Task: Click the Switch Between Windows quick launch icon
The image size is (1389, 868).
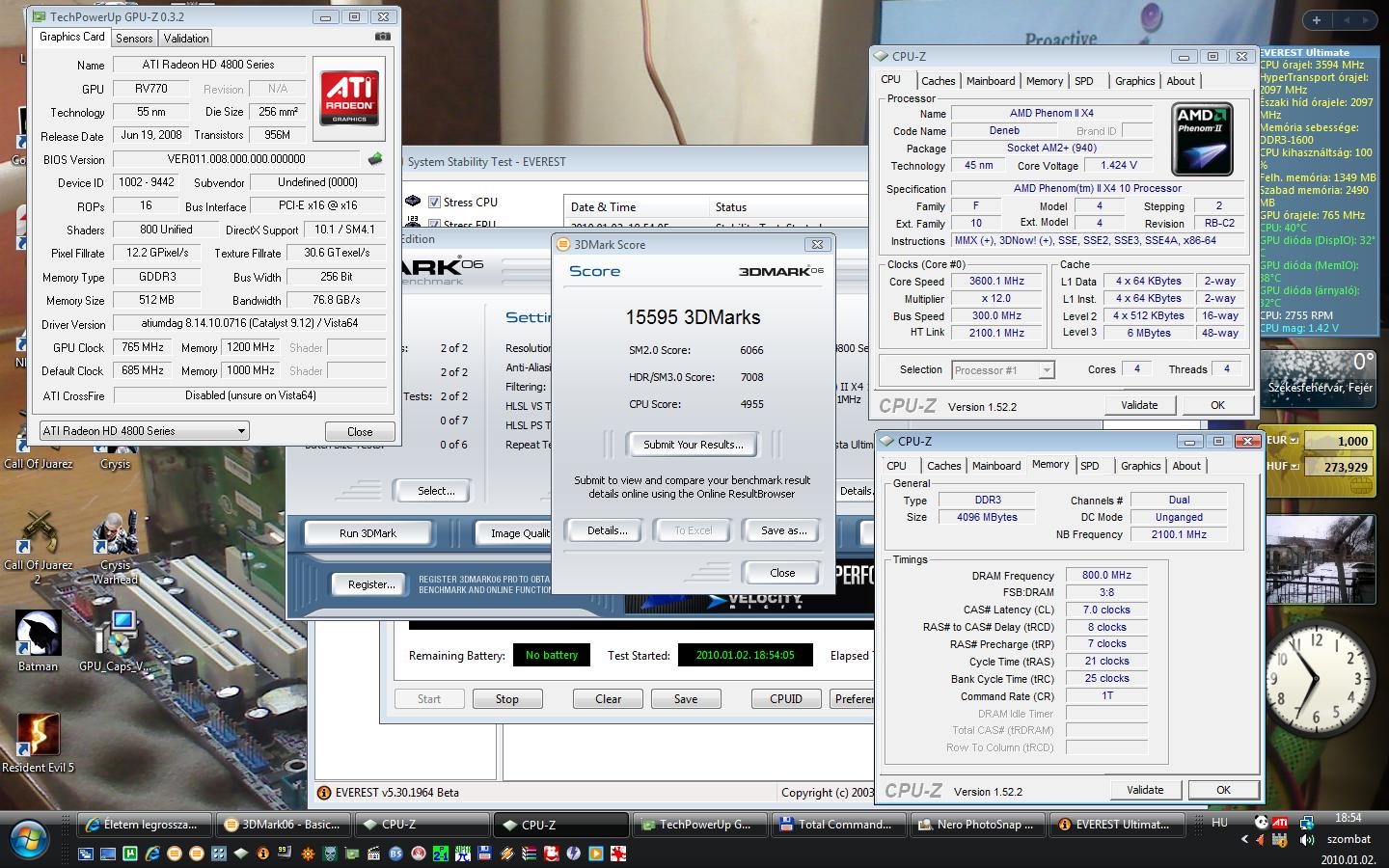Action: pyautogui.click(x=85, y=854)
